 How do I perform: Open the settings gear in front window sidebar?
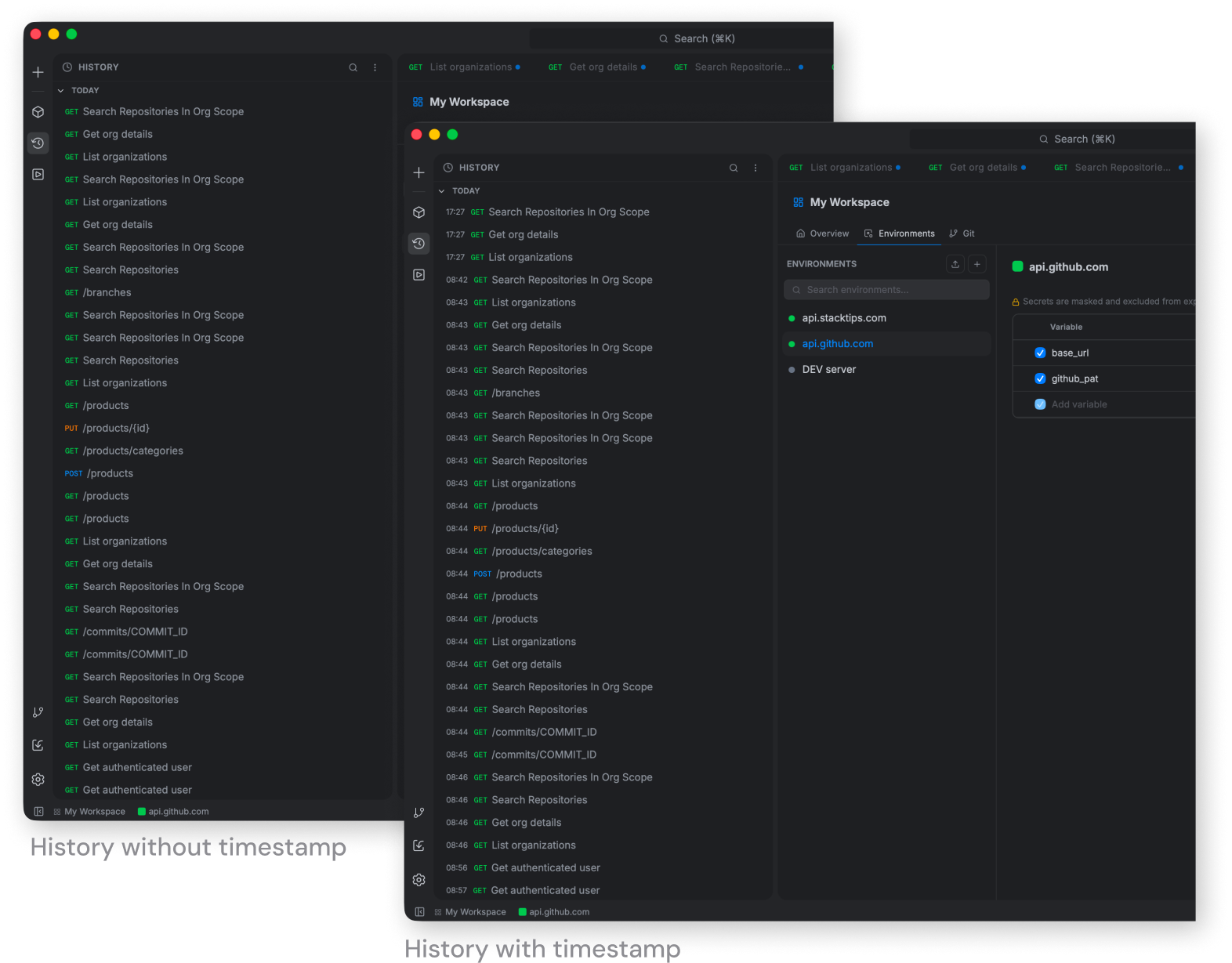(419, 880)
